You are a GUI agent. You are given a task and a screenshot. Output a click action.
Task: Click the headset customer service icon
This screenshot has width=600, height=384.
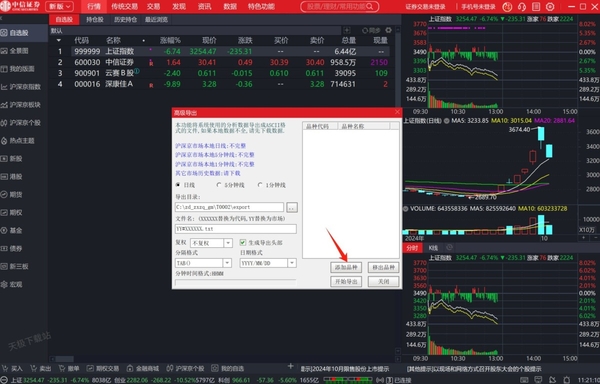coord(522,7)
